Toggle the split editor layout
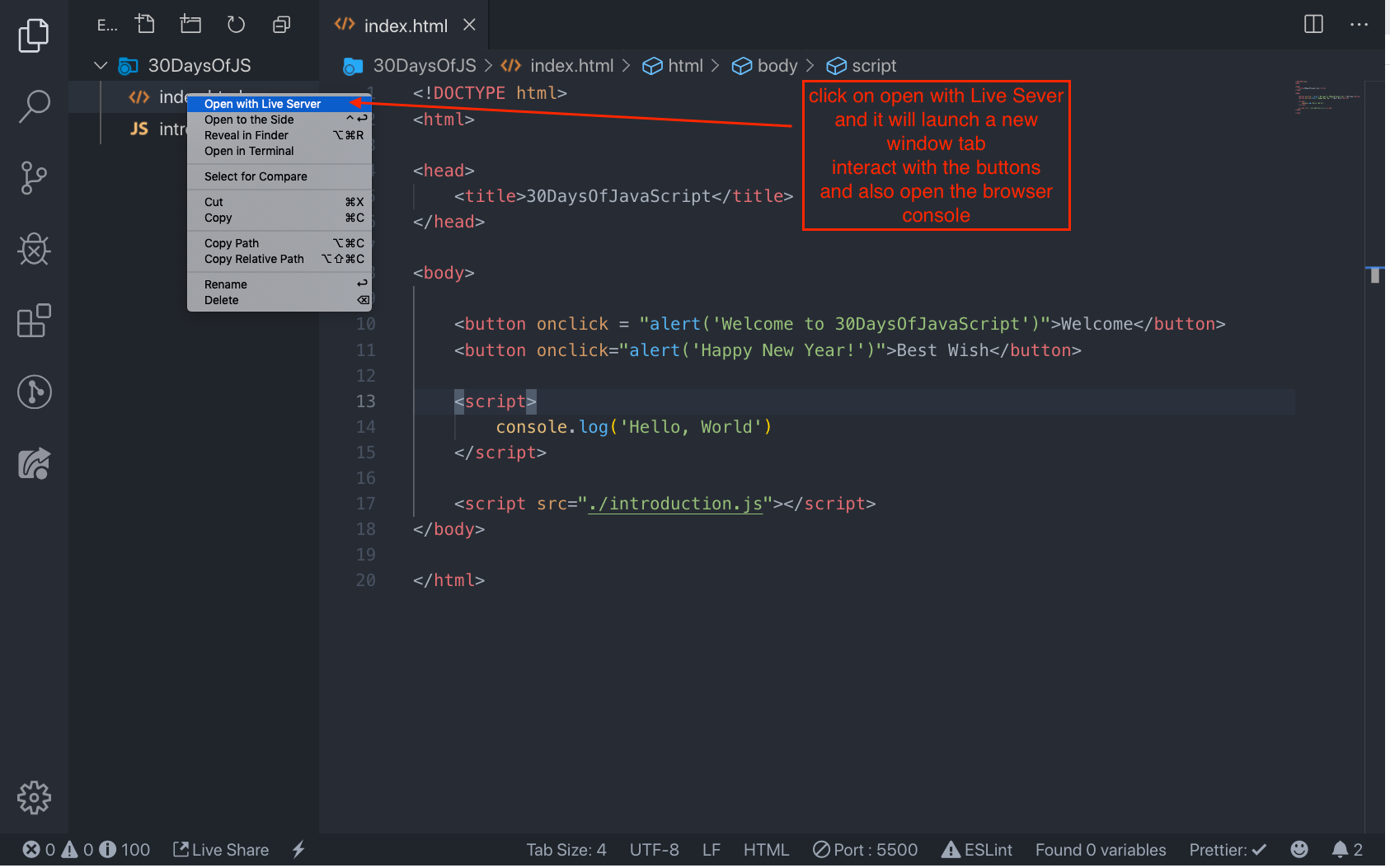 (x=1312, y=24)
